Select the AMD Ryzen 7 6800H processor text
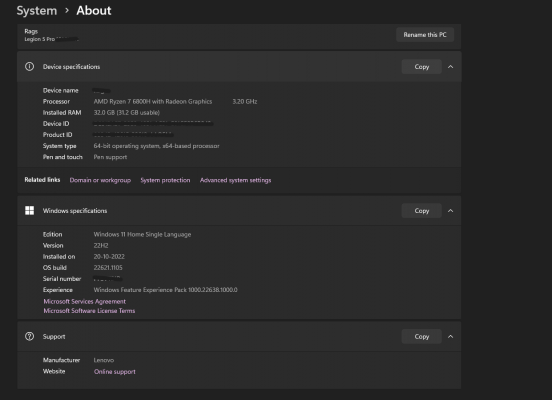The height and width of the screenshot is (400, 552). [153, 101]
